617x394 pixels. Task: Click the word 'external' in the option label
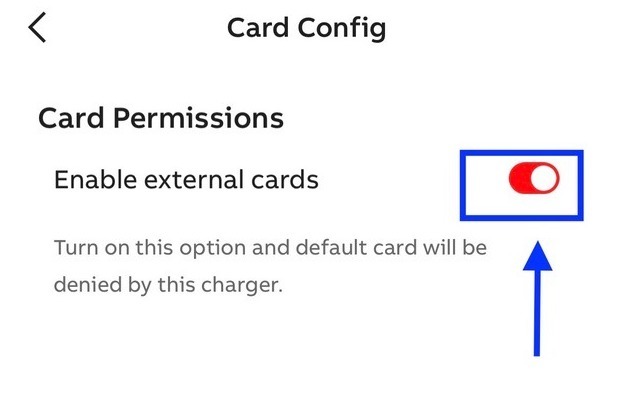coord(192,179)
